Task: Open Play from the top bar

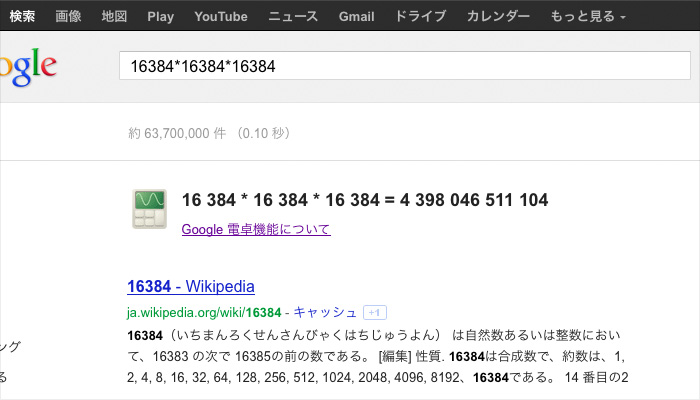Action: click(x=160, y=17)
